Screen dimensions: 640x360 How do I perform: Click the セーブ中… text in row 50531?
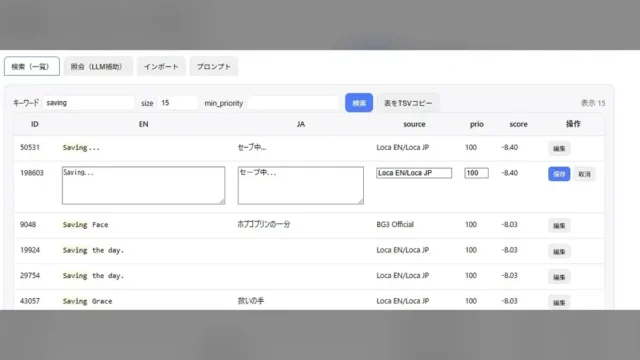(x=252, y=147)
